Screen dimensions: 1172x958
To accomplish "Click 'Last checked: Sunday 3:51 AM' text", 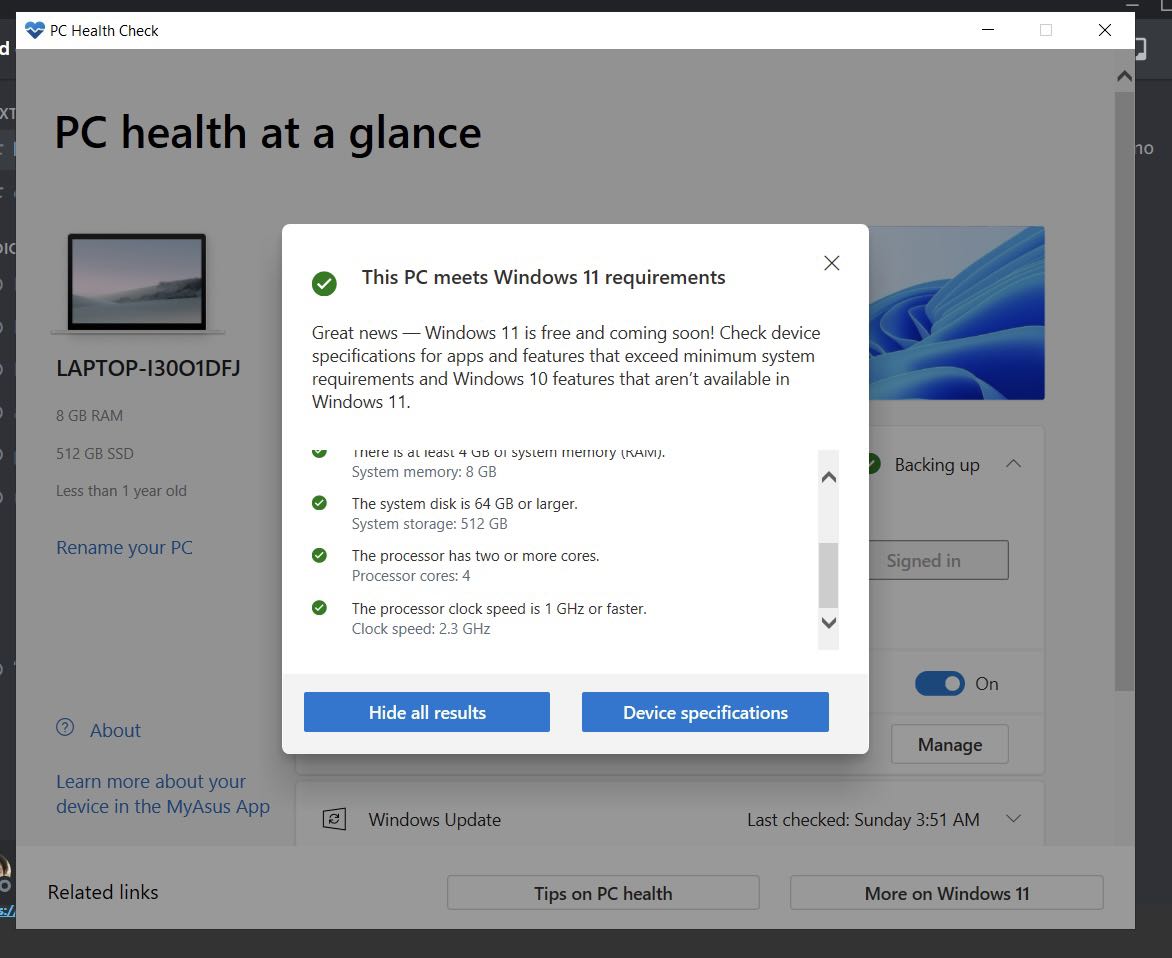I will point(863,820).
